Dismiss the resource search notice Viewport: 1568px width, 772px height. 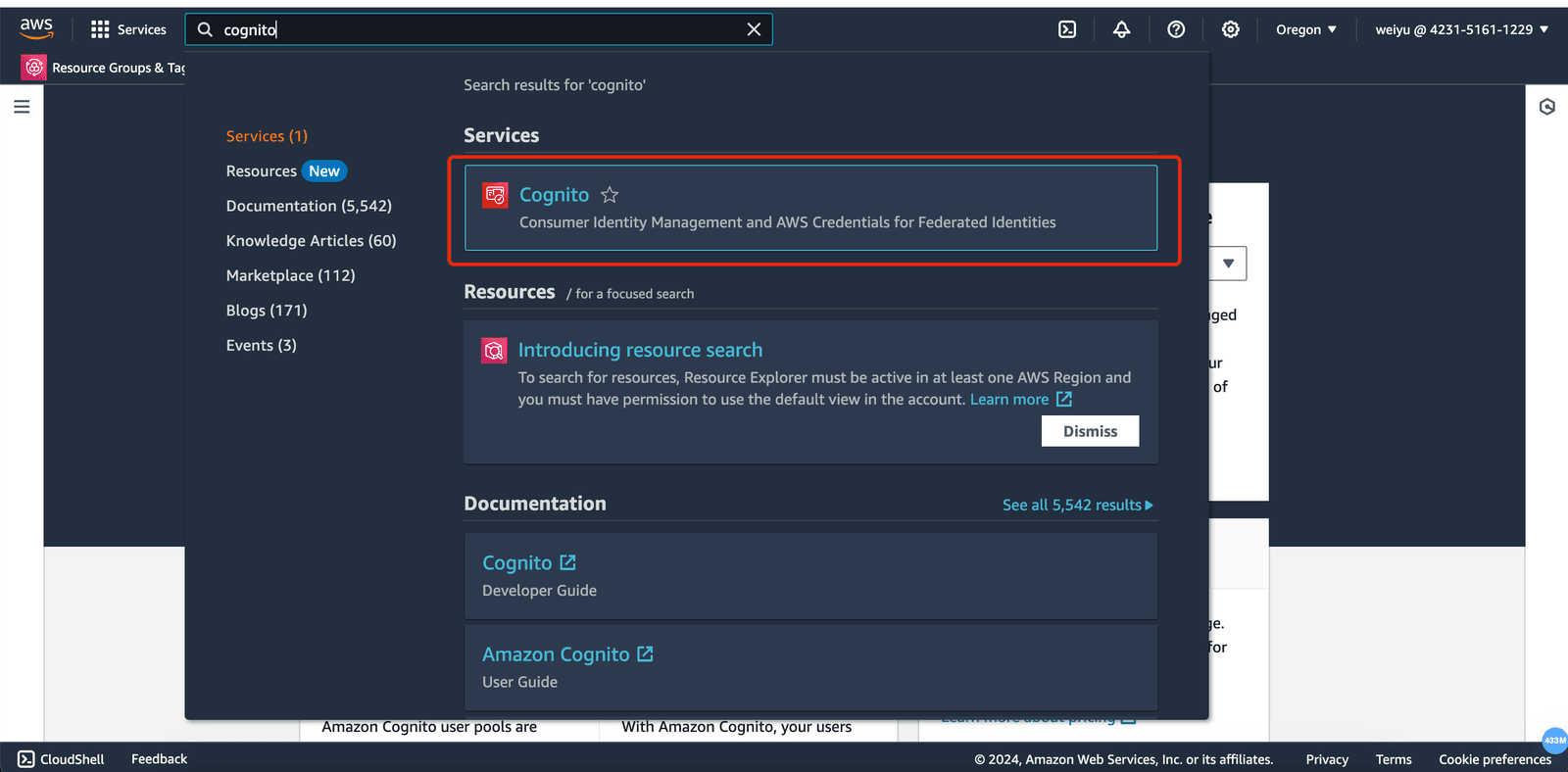point(1090,431)
